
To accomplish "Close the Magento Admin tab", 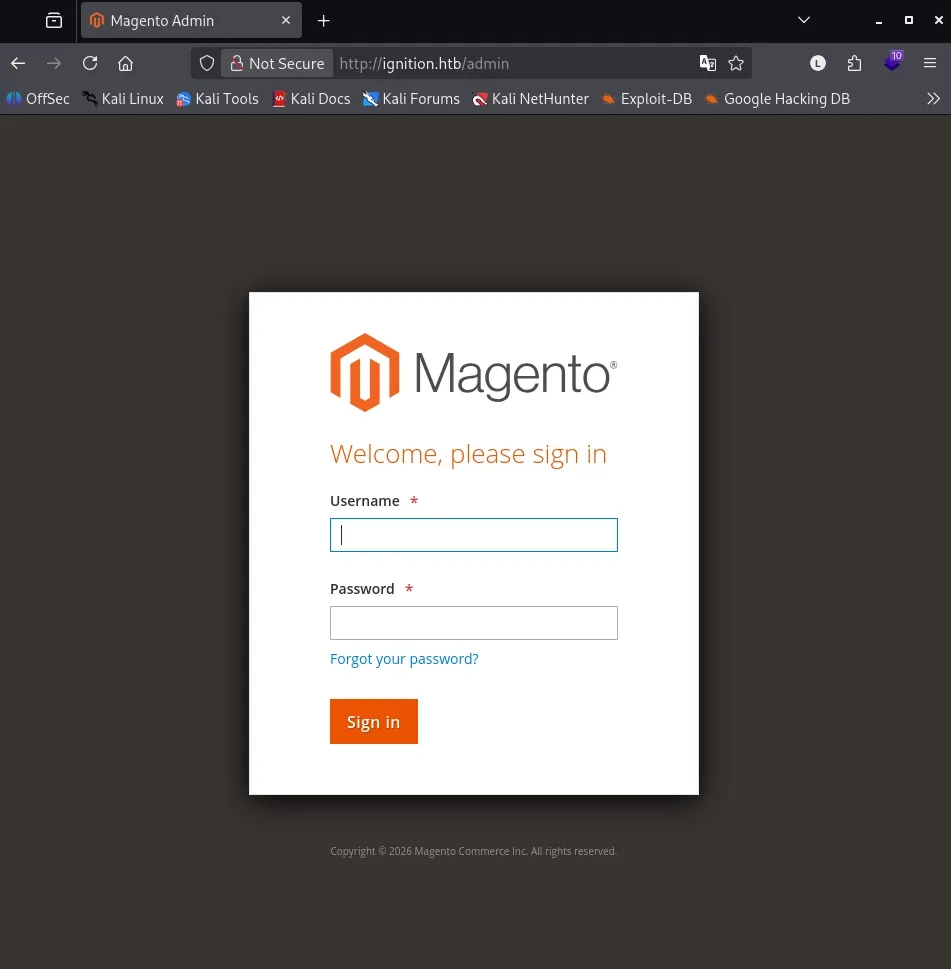I will [285, 20].
